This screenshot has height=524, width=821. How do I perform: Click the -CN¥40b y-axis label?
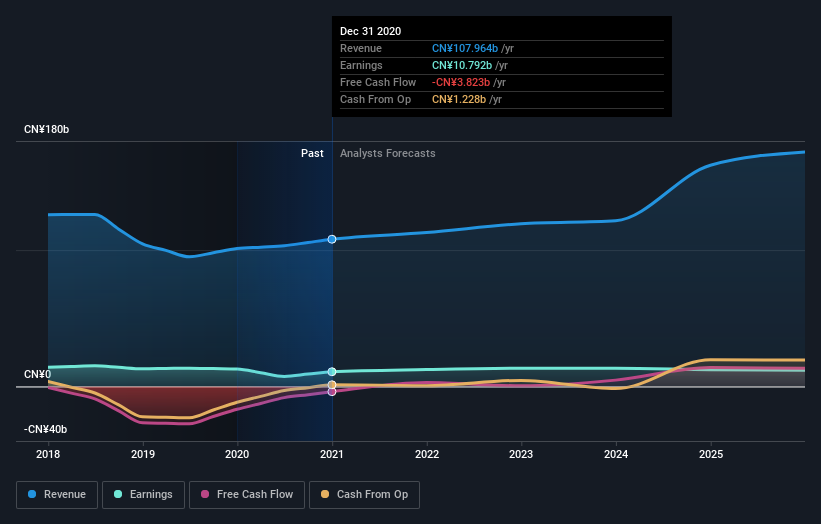tap(46, 429)
